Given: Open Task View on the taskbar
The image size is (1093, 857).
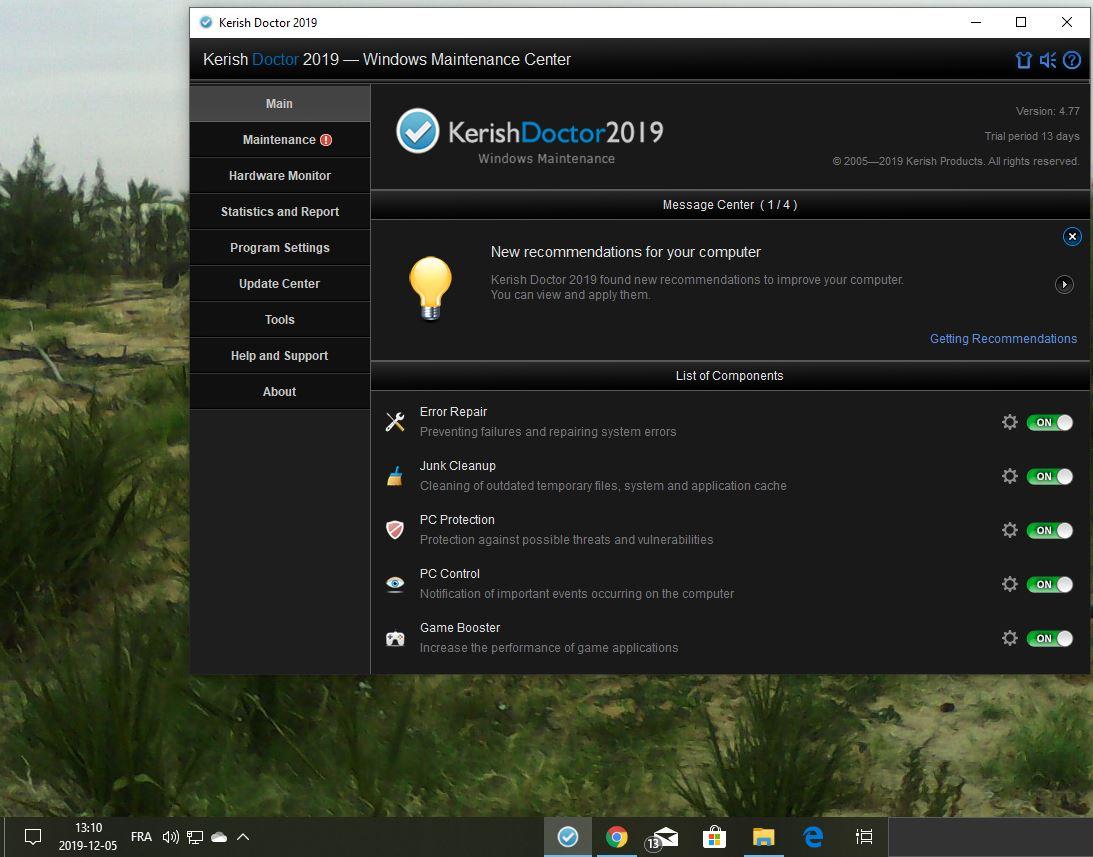Looking at the screenshot, I should (864, 836).
